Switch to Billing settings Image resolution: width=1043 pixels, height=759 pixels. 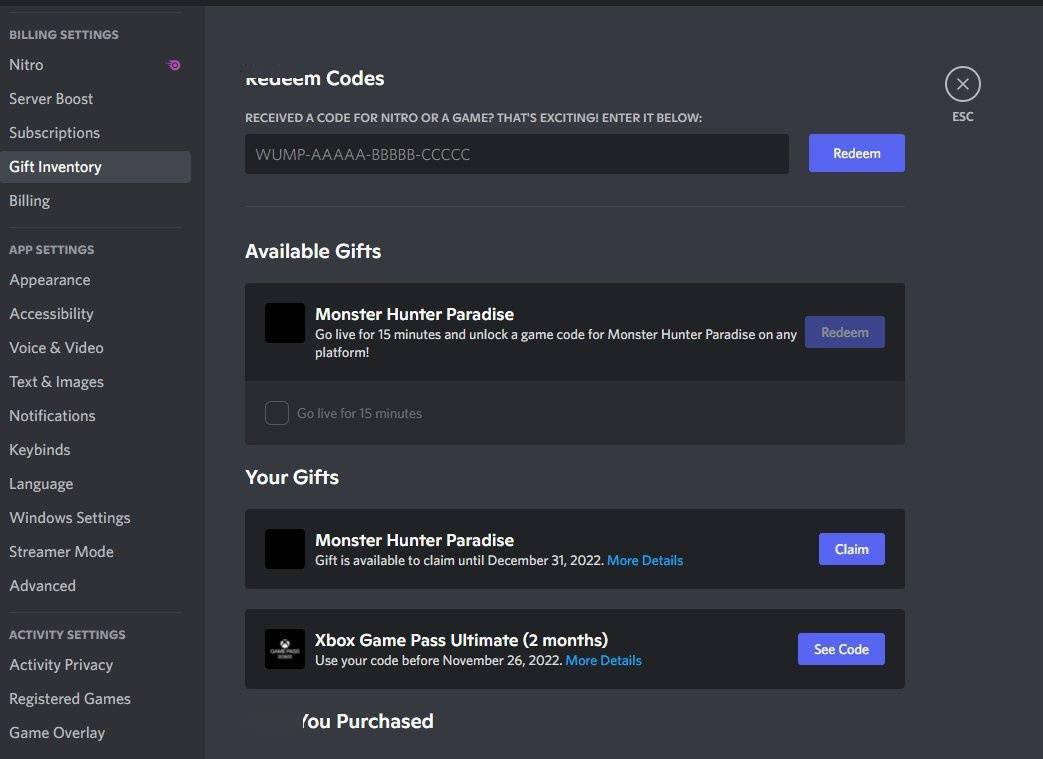click(x=29, y=200)
